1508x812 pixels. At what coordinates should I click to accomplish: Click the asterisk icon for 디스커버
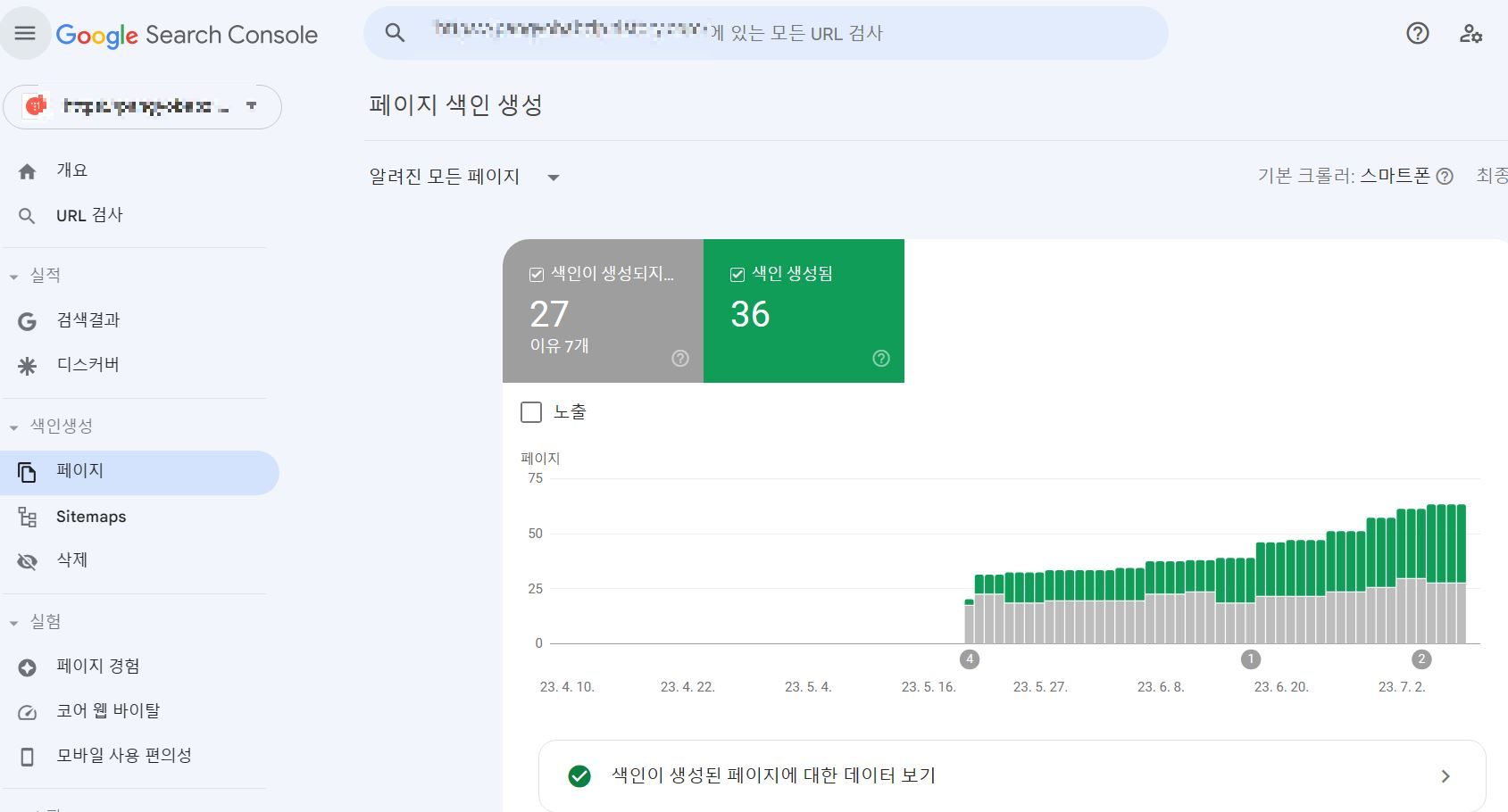click(28, 366)
